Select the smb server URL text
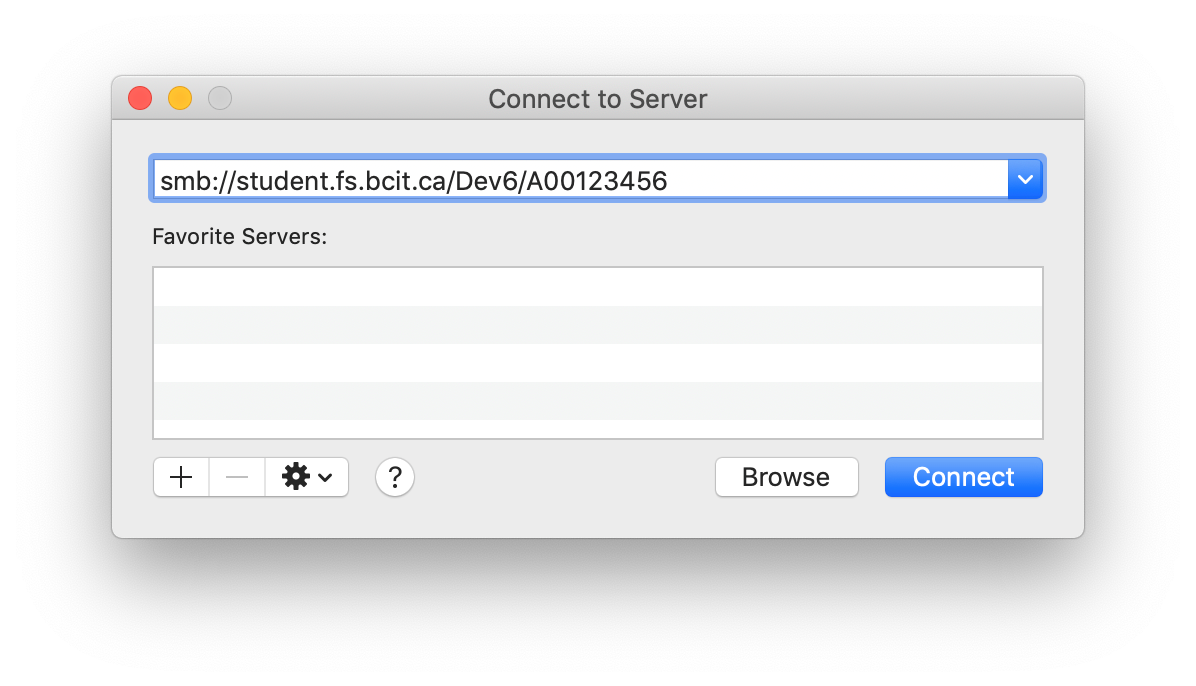 pos(413,179)
